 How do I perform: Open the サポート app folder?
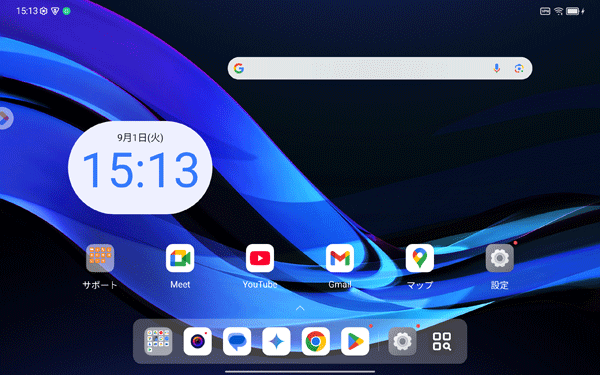pos(100,258)
